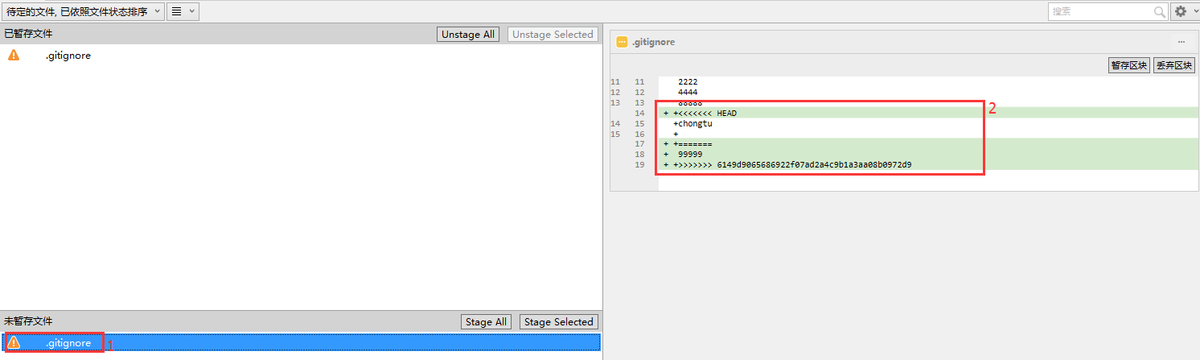Select the '4444' diff line
Viewport: 1200px width, 360px height.
tap(928, 92)
